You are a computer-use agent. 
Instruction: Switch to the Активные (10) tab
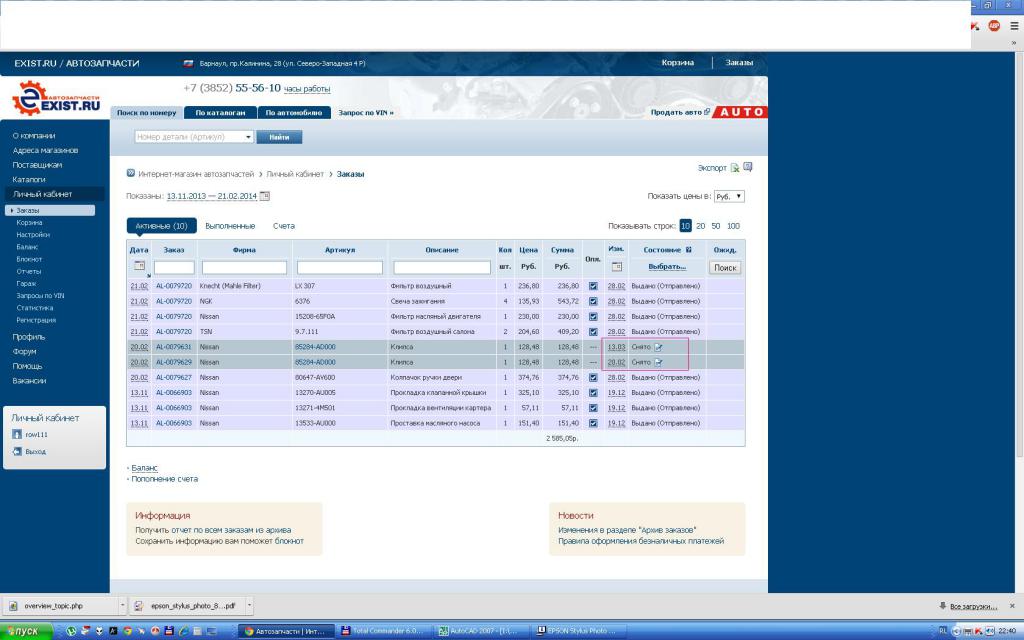(x=161, y=226)
